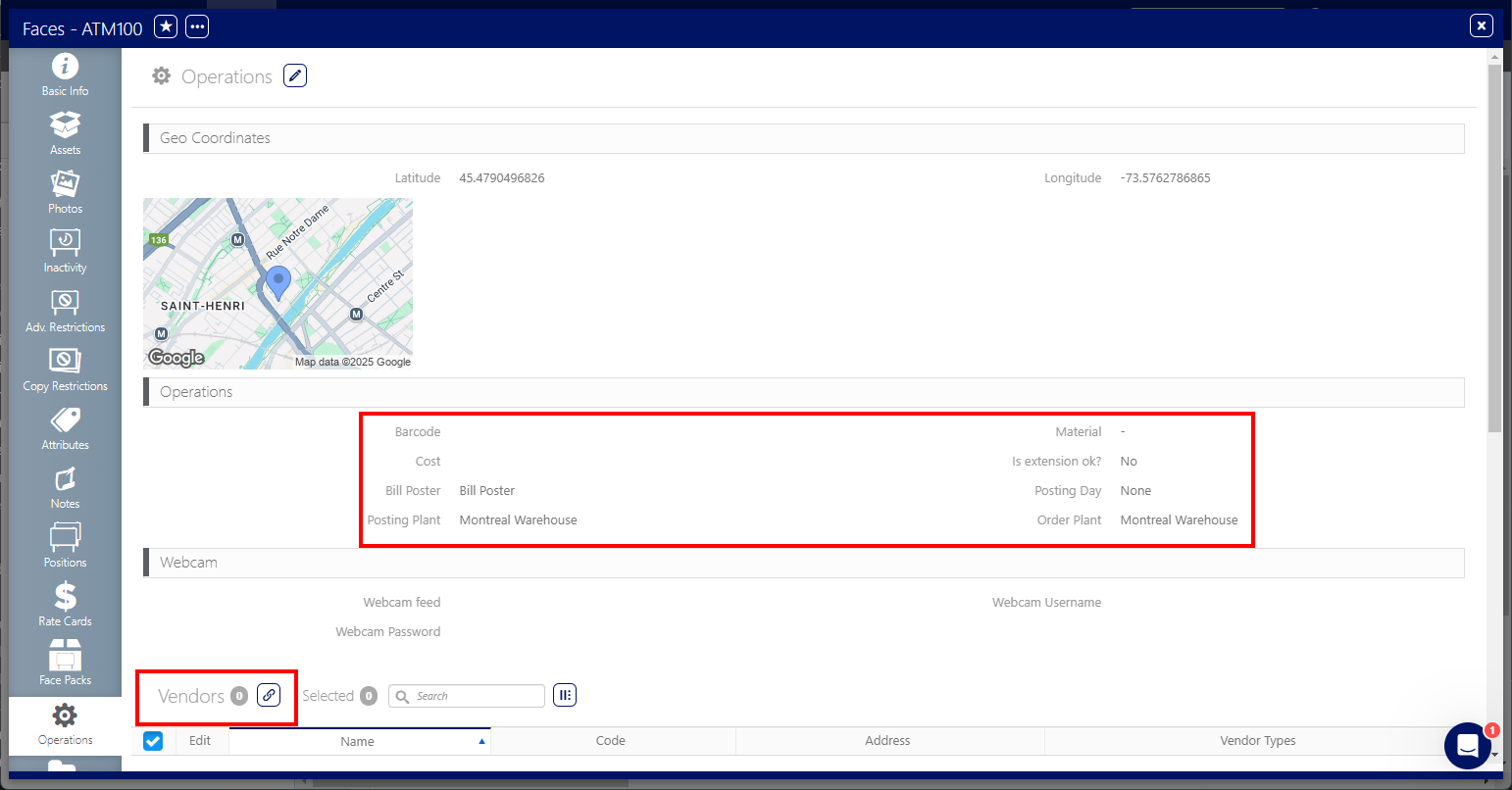The width and height of the screenshot is (1512, 790).
Task: Toggle the select-all vendors checkbox
Action: (x=153, y=741)
